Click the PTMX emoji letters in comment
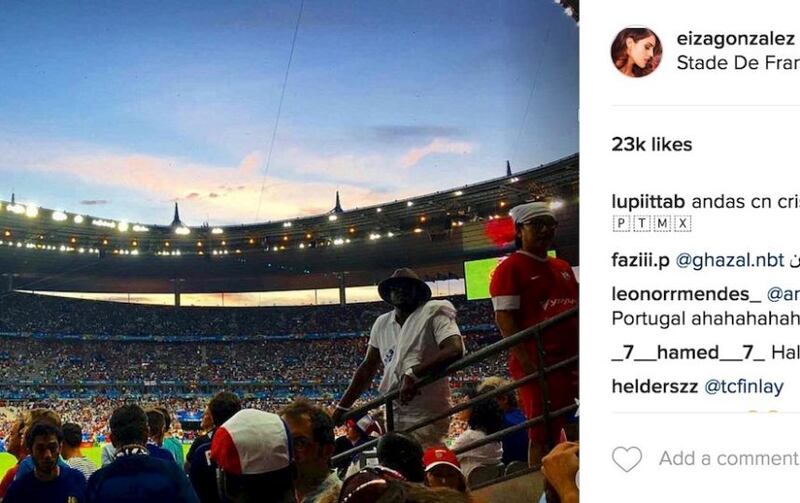This screenshot has height=503, width=800. coord(652,223)
